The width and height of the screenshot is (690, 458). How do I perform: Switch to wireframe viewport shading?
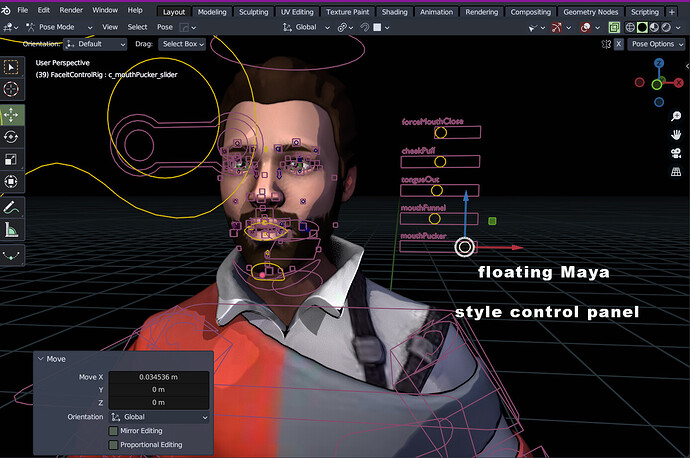(630, 28)
